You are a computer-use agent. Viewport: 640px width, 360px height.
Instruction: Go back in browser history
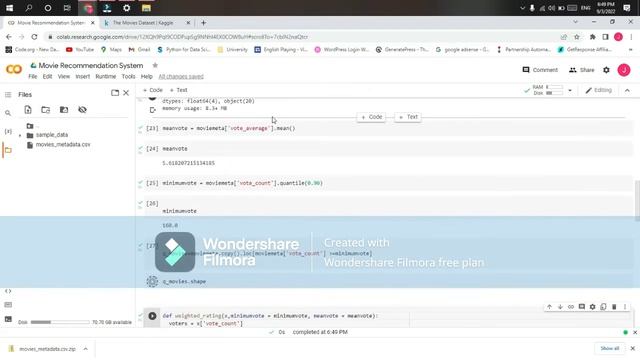point(9,37)
